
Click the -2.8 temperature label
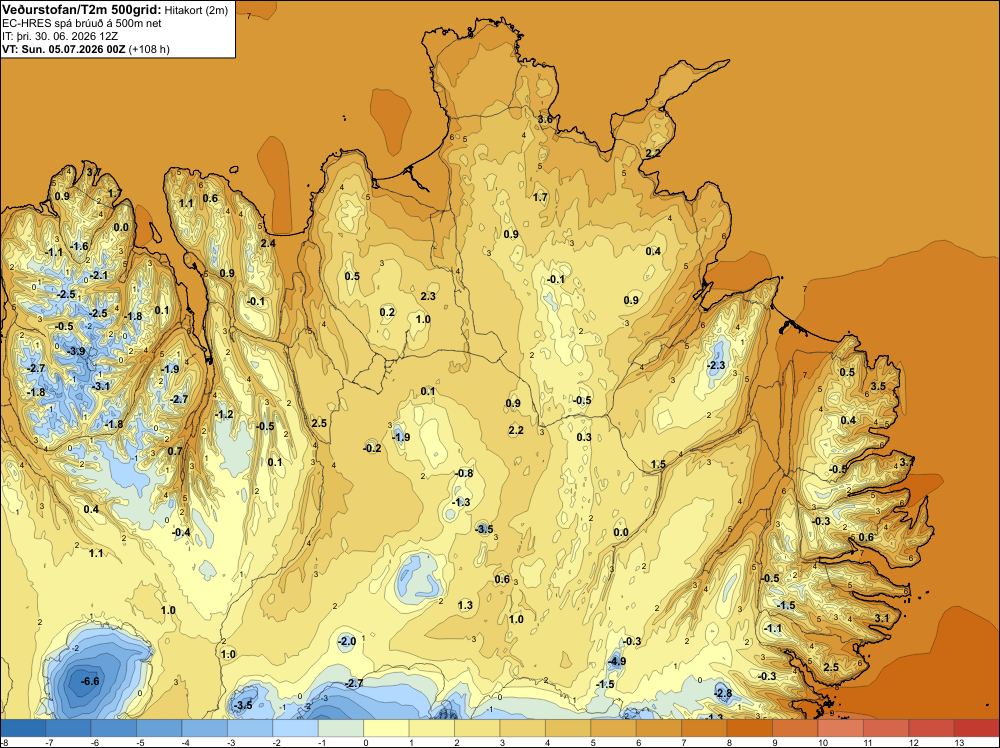pos(723,693)
